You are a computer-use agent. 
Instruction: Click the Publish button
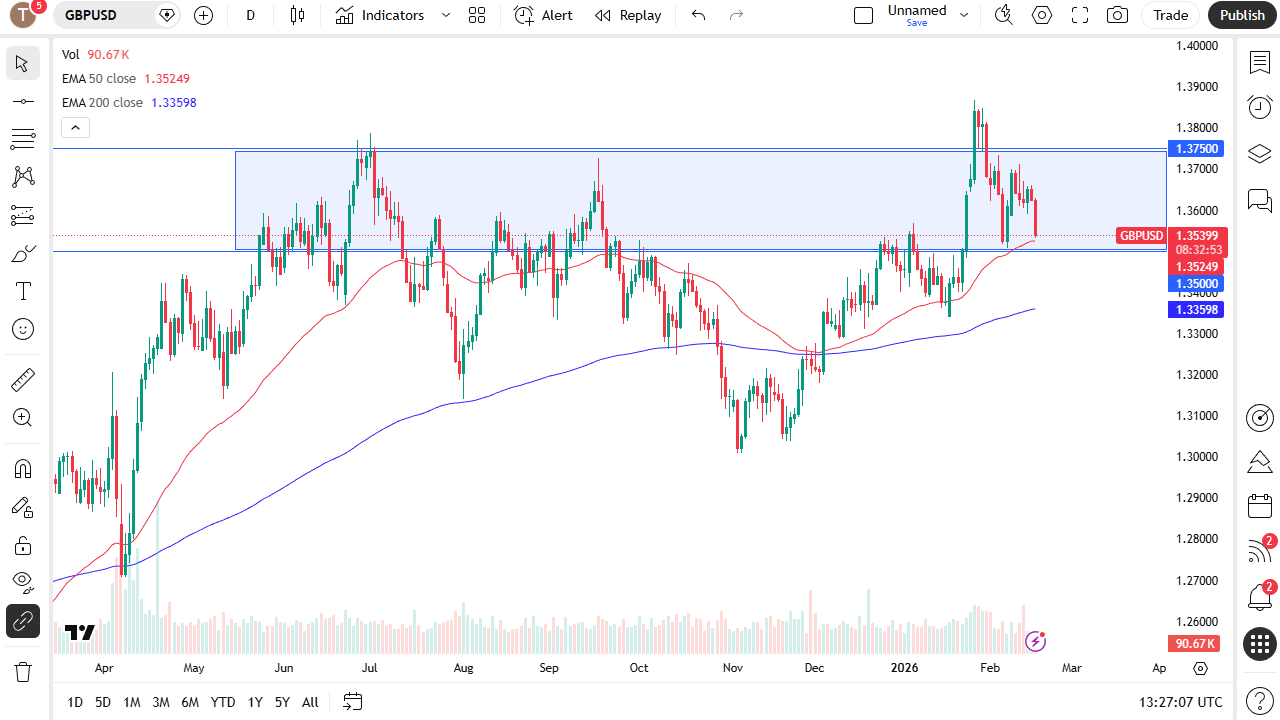pos(1243,15)
